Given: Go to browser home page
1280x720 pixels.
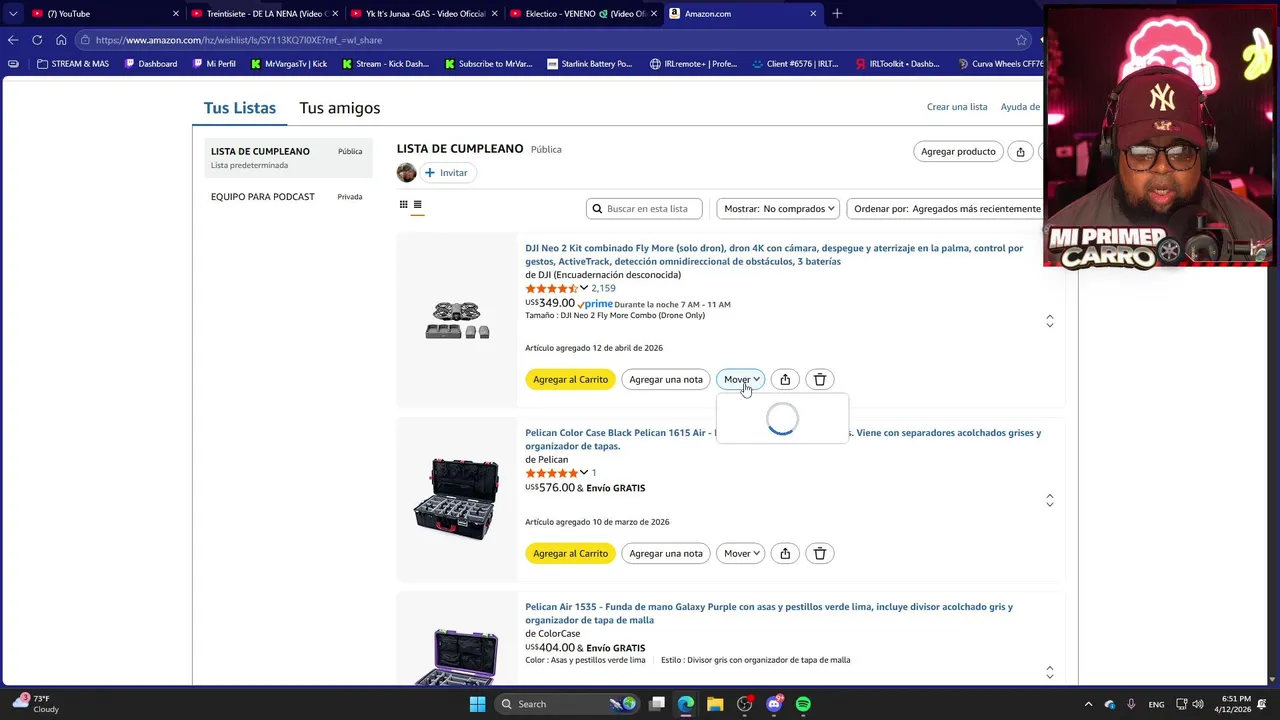Looking at the screenshot, I should pyautogui.click(x=61, y=40).
